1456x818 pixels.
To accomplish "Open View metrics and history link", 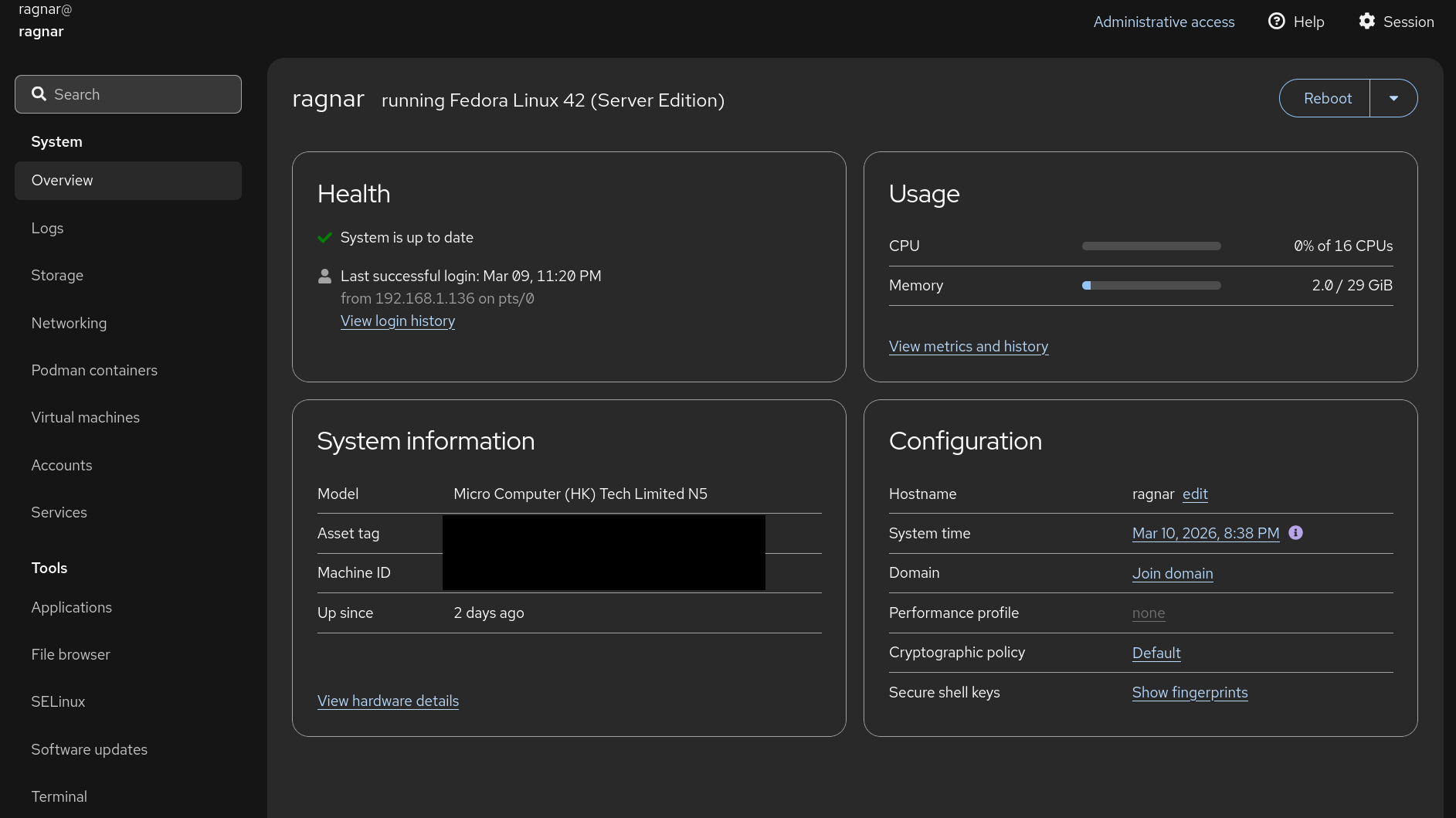I will pos(968,347).
